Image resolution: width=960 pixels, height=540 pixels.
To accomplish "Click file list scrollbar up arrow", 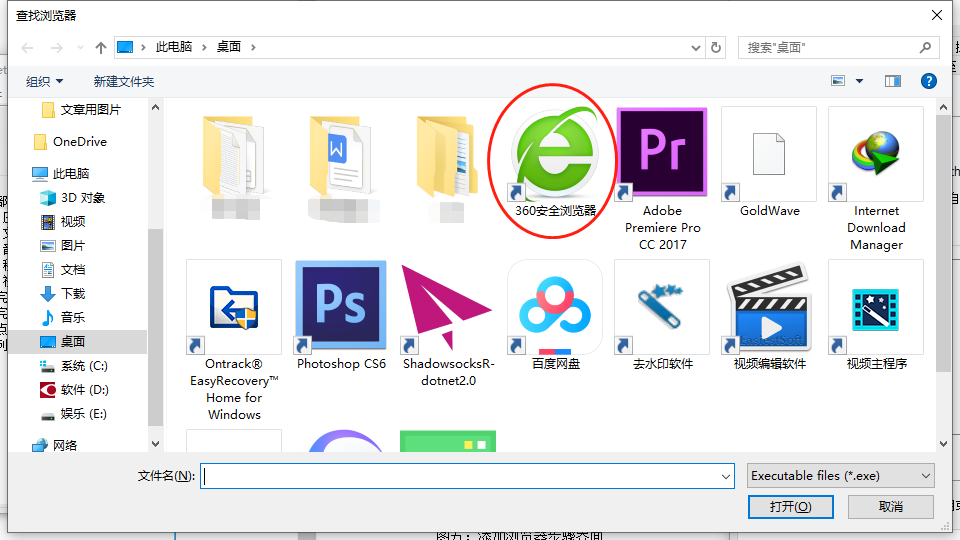I will 943,108.
